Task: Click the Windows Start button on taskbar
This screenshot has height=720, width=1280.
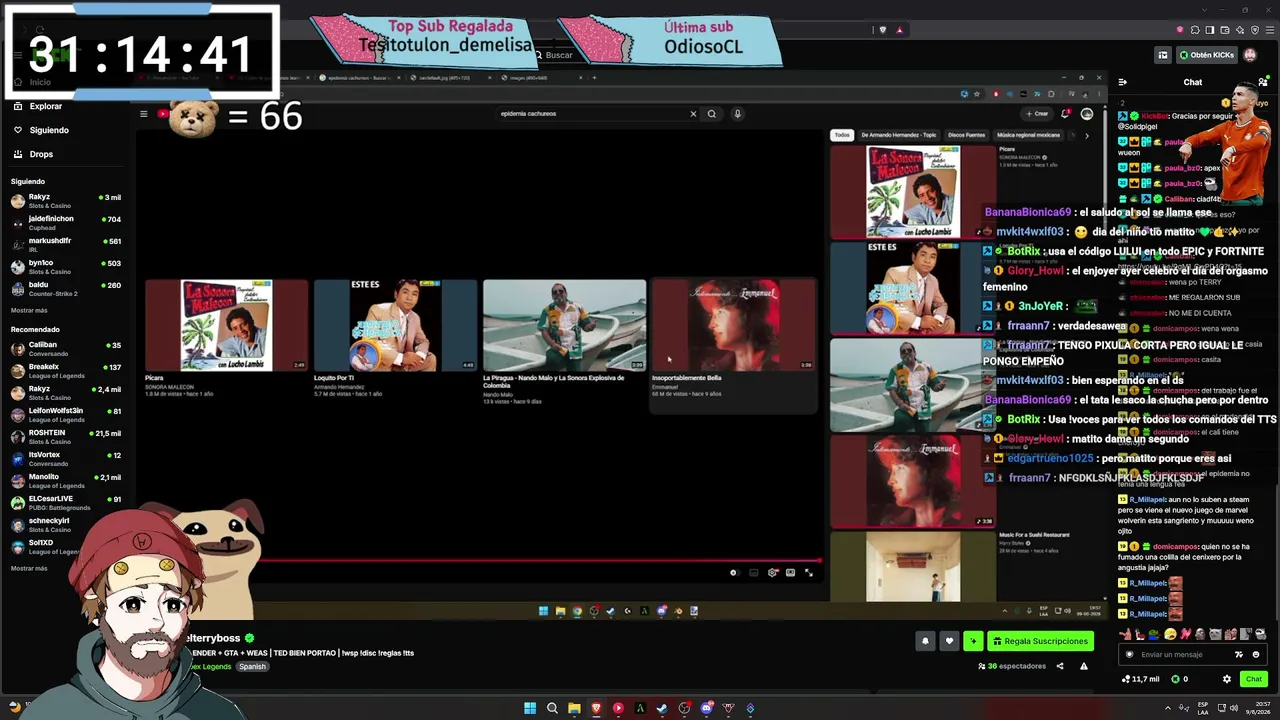Action: 530,708
